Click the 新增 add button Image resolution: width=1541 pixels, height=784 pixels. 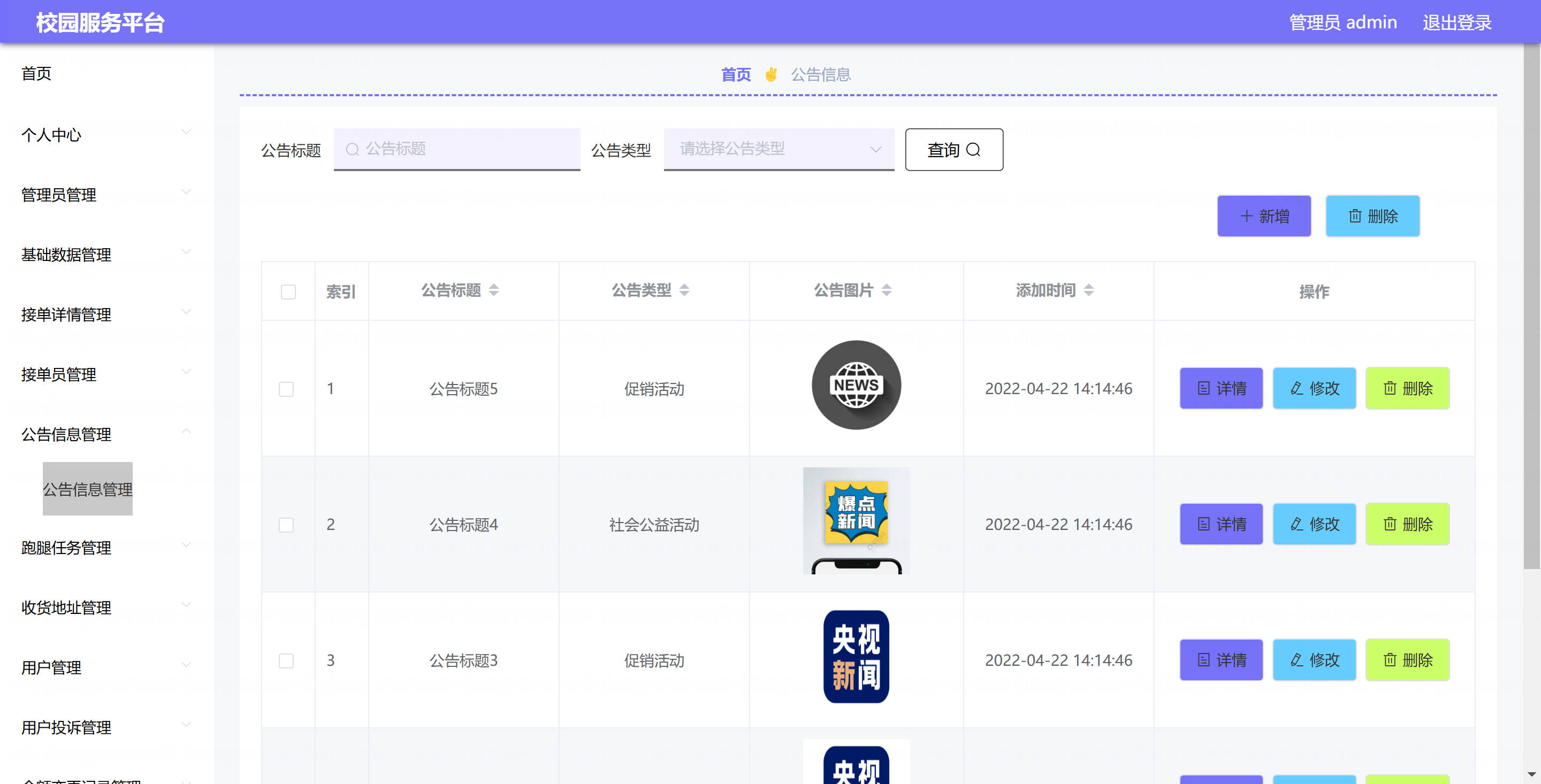coord(1264,216)
